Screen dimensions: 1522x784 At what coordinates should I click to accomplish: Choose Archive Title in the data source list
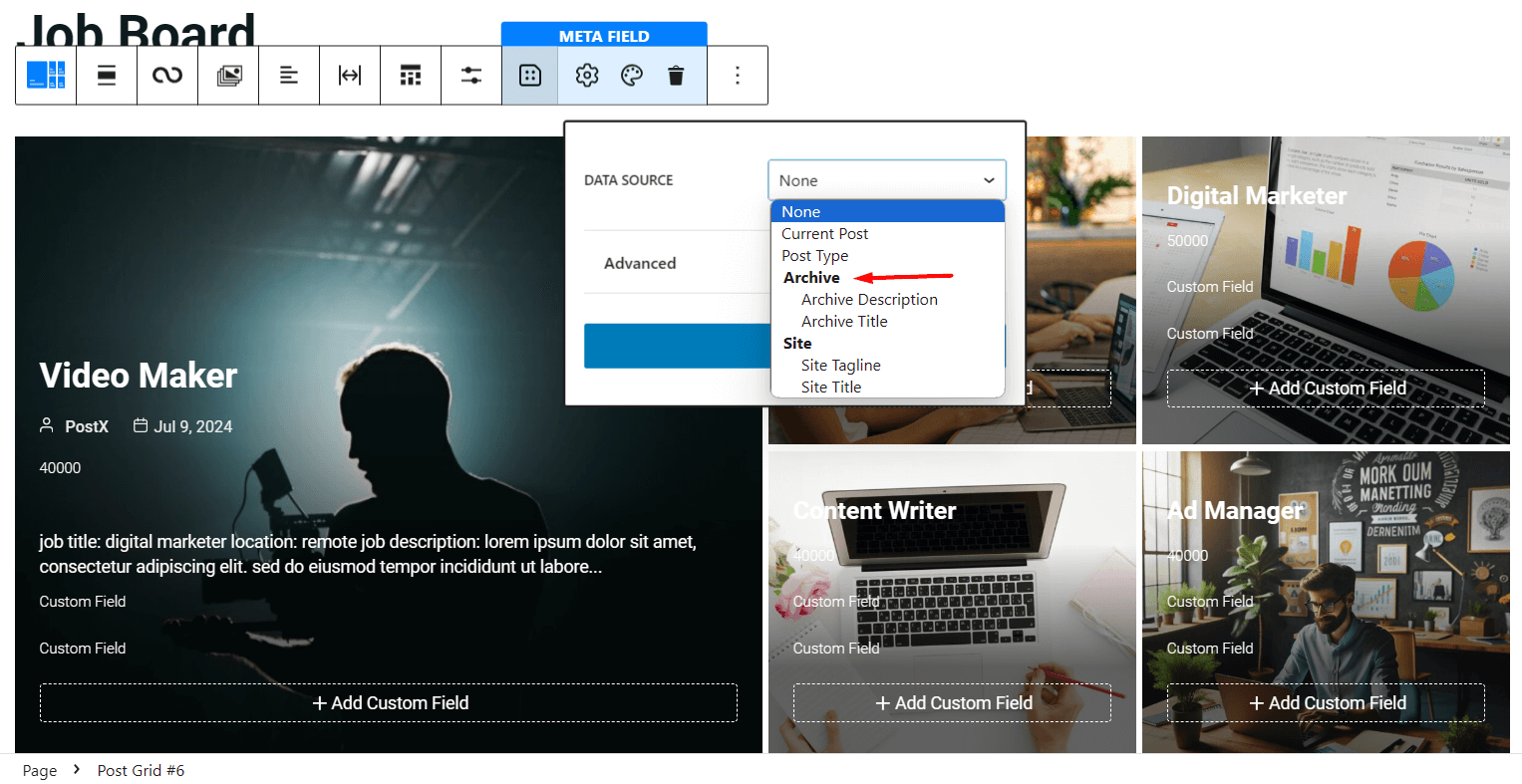click(x=844, y=321)
